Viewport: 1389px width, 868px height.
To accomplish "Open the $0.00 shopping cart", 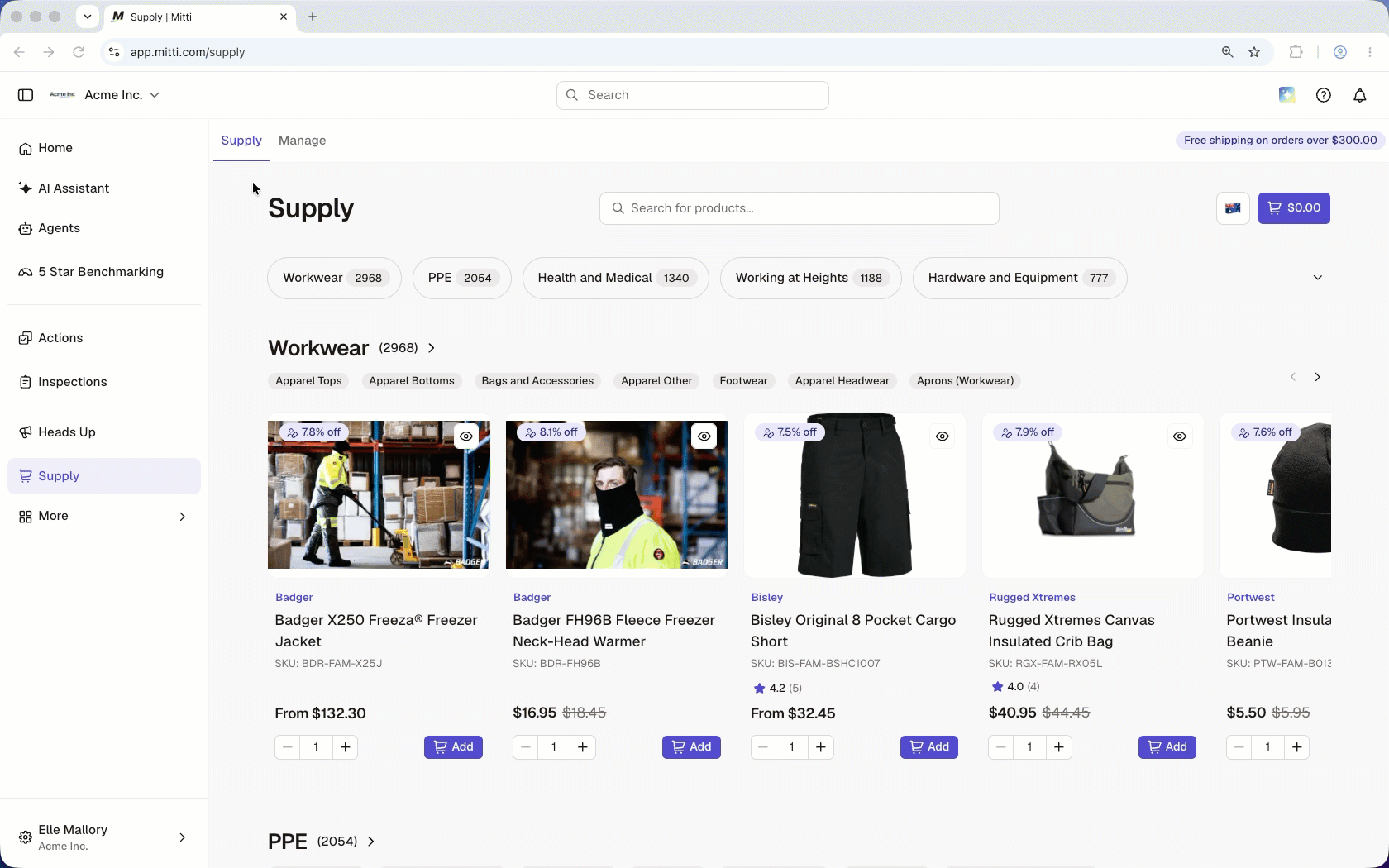I will tap(1294, 208).
